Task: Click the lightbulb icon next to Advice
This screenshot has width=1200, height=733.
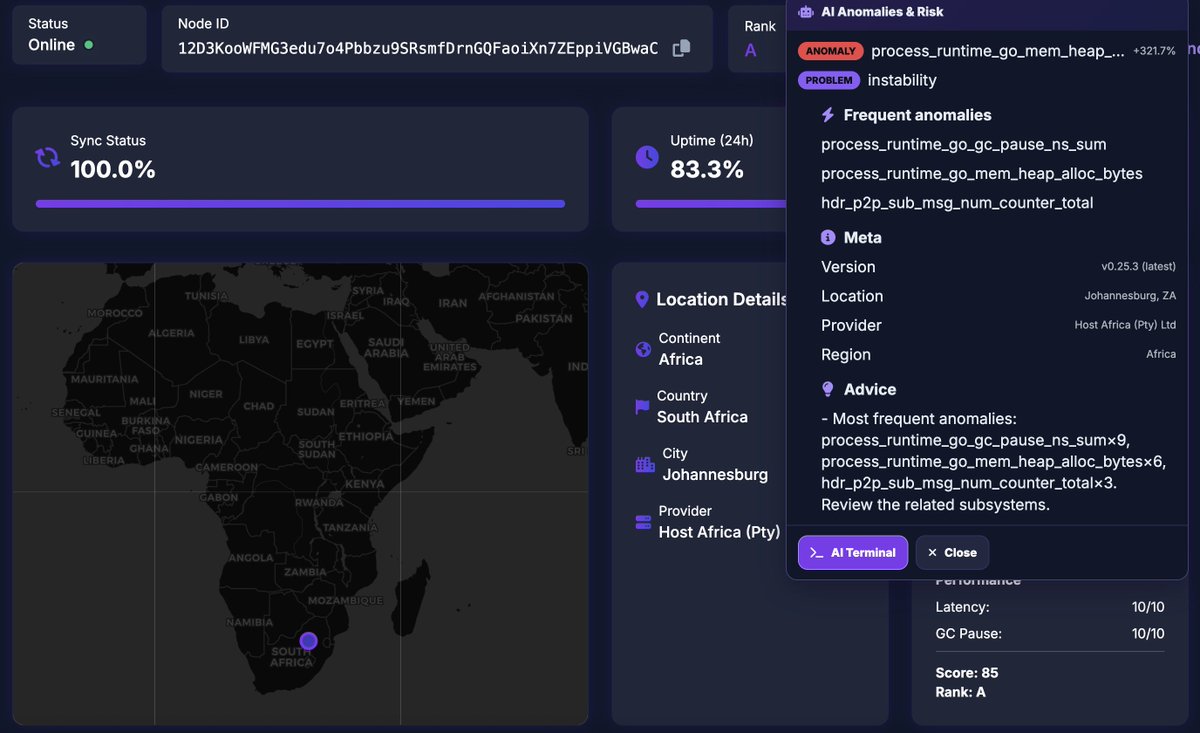Action: 827,389
